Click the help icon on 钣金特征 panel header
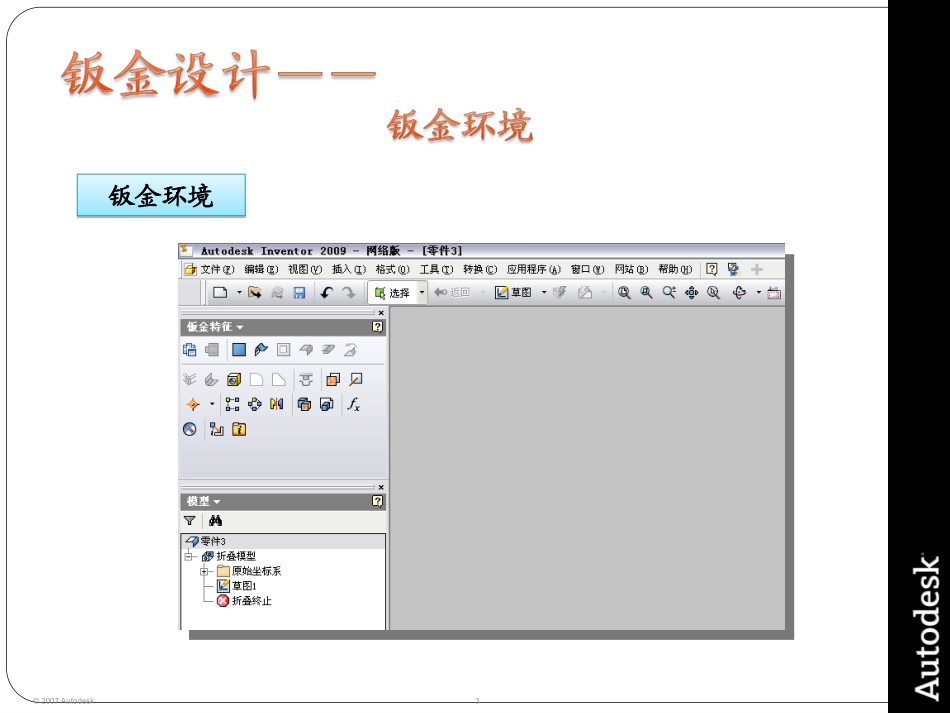This screenshot has height=713, width=950. (377, 327)
